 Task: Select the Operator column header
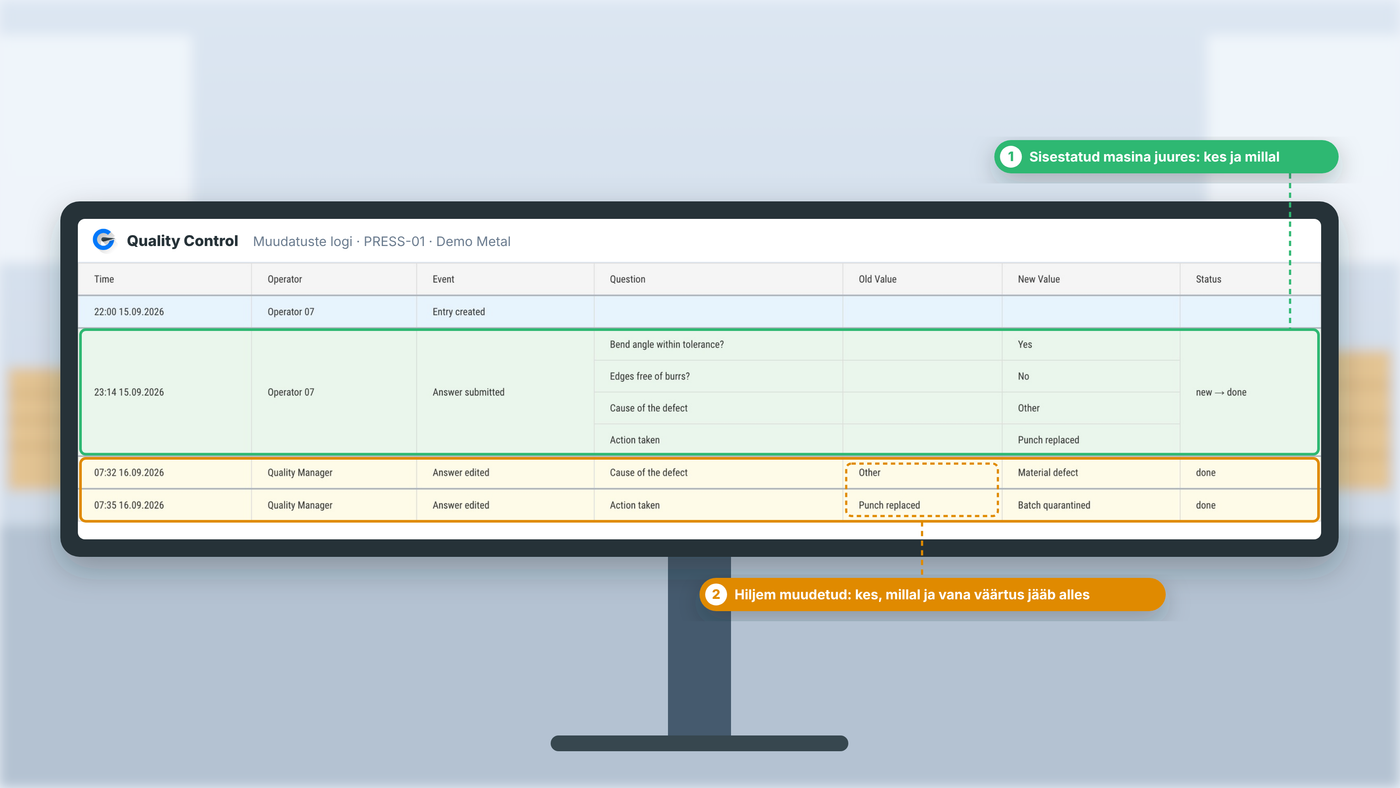click(285, 279)
